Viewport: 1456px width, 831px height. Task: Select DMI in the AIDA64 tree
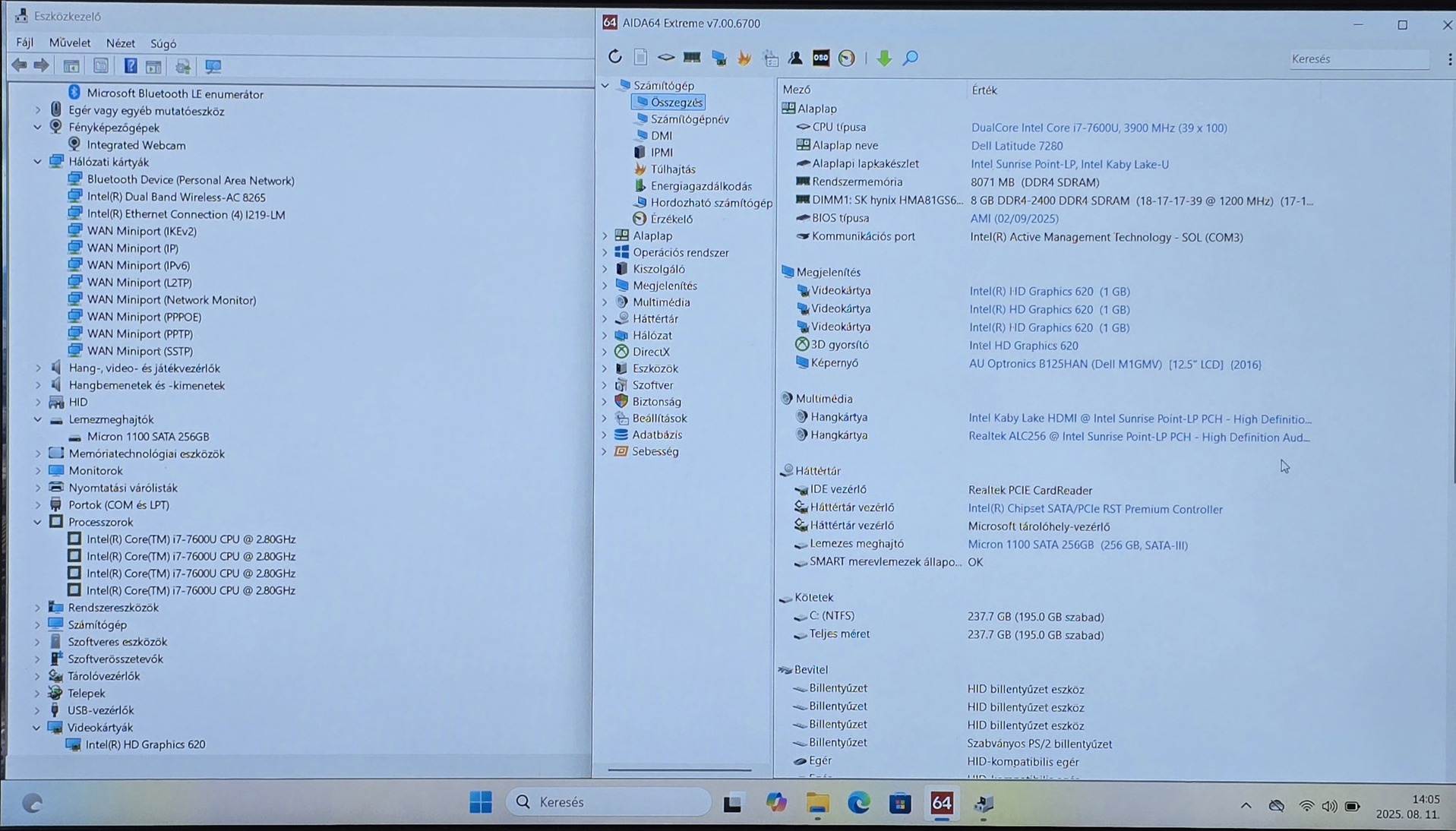tap(661, 136)
